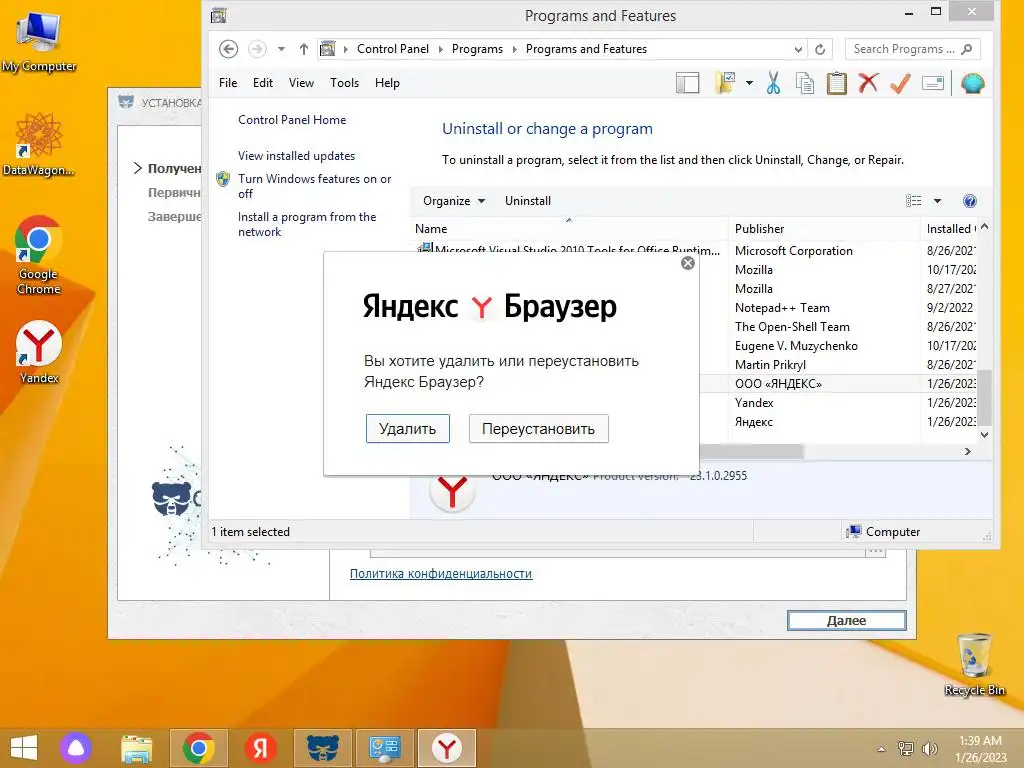This screenshot has width=1024, height=768.
Task: Click the folder options toolbar icon
Action: pos(725,83)
